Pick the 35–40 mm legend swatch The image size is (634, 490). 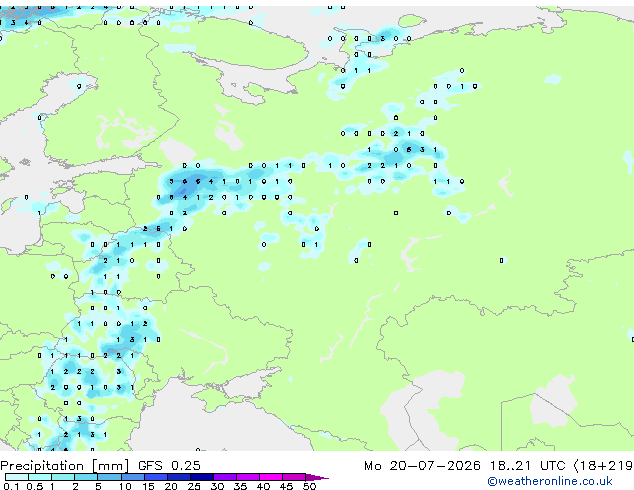pos(248,477)
